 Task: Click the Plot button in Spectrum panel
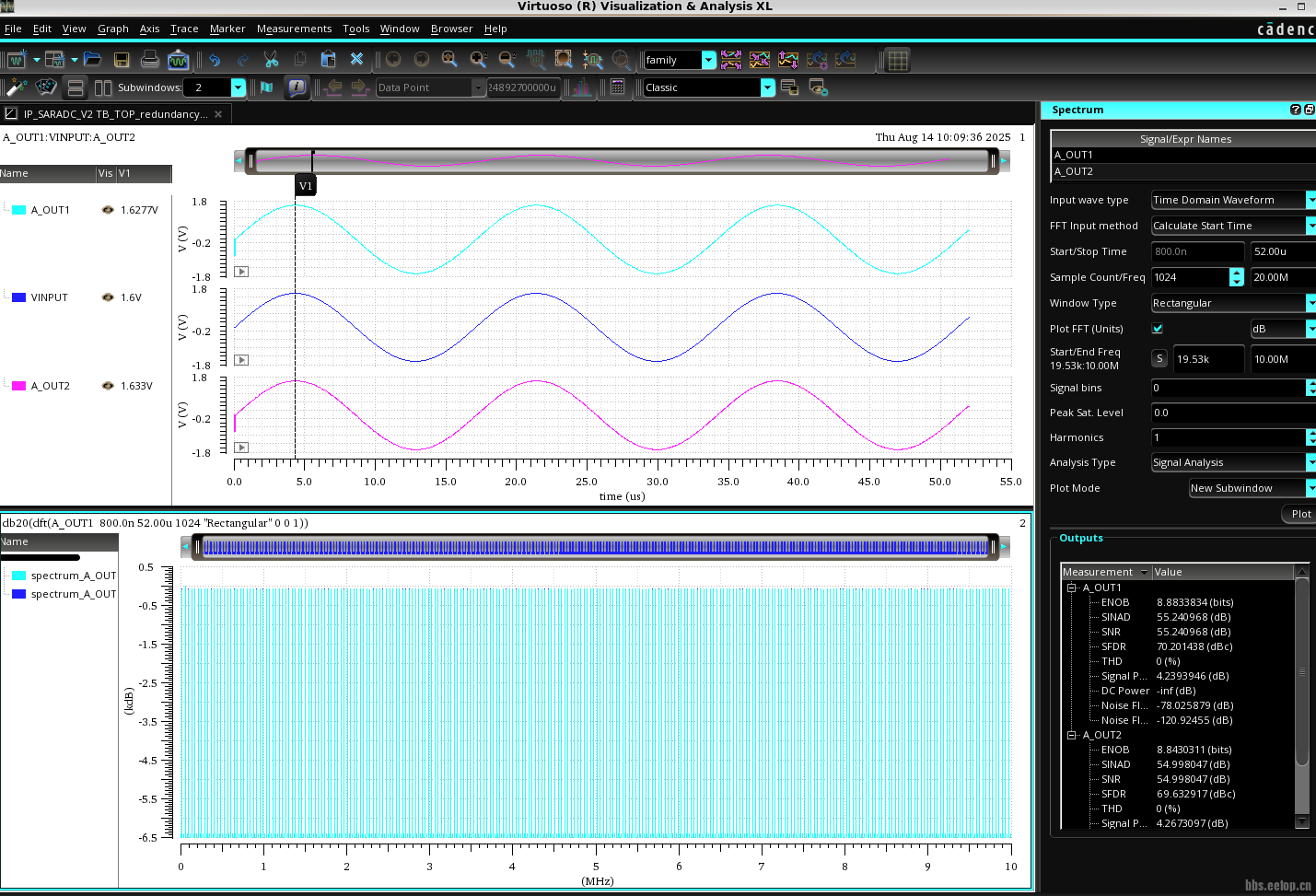point(1299,514)
